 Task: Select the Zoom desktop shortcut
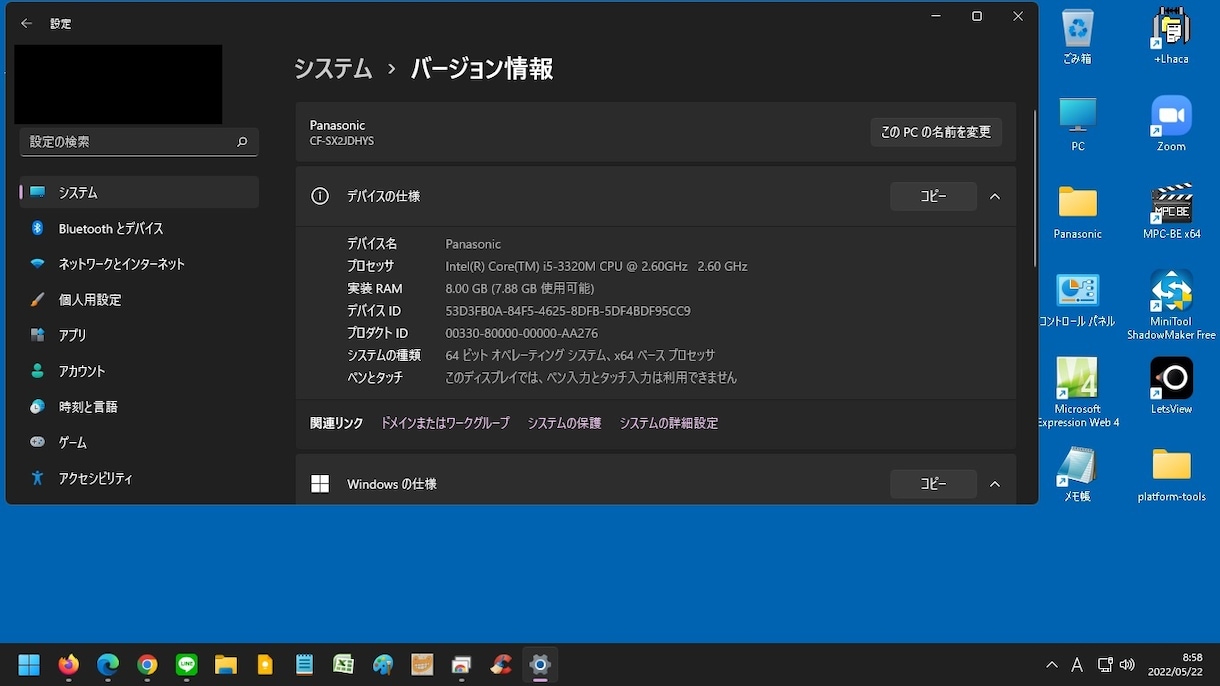(x=1171, y=124)
